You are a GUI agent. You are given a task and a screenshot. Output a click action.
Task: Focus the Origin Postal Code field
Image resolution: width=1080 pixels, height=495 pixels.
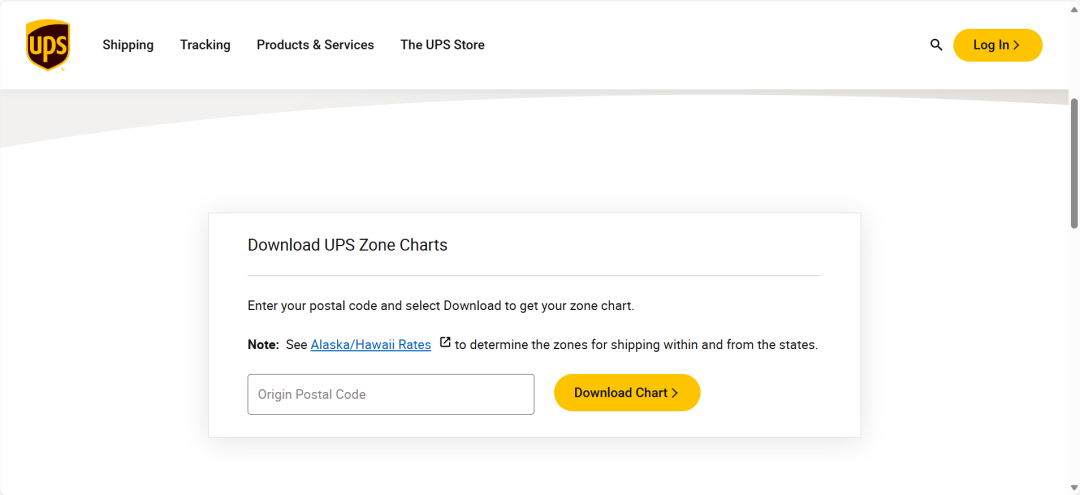pos(390,394)
